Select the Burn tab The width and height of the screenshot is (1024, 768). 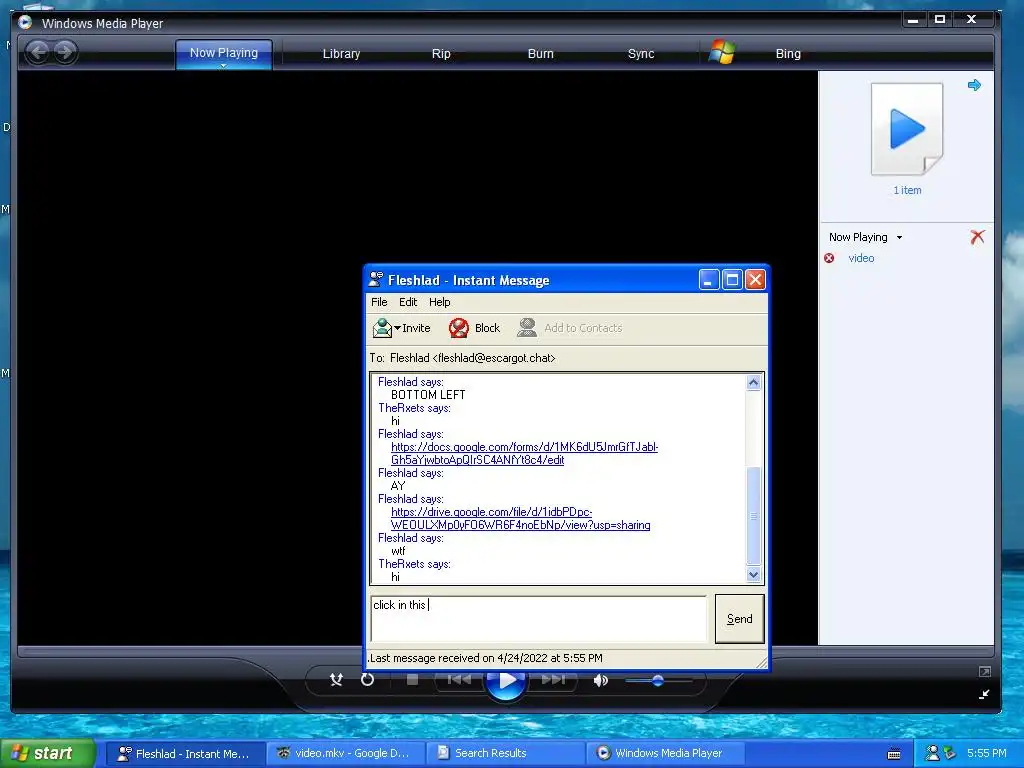pyautogui.click(x=540, y=54)
